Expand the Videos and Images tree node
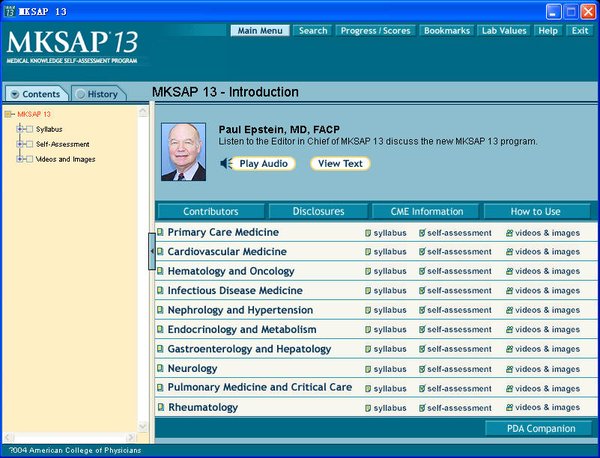600x458 pixels. (x=20, y=159)
